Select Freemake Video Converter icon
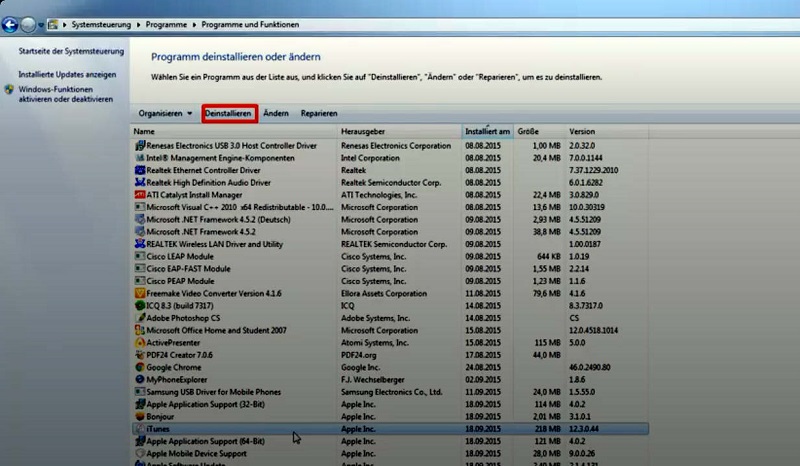This screenshot has width=800, height=466. click(x=140, y=293)
